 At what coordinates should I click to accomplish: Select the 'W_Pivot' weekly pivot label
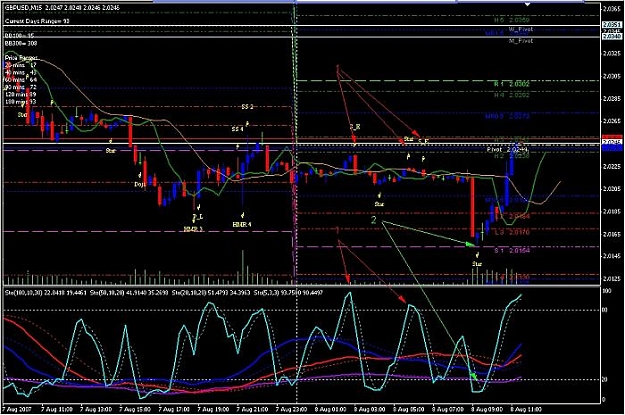521,30
